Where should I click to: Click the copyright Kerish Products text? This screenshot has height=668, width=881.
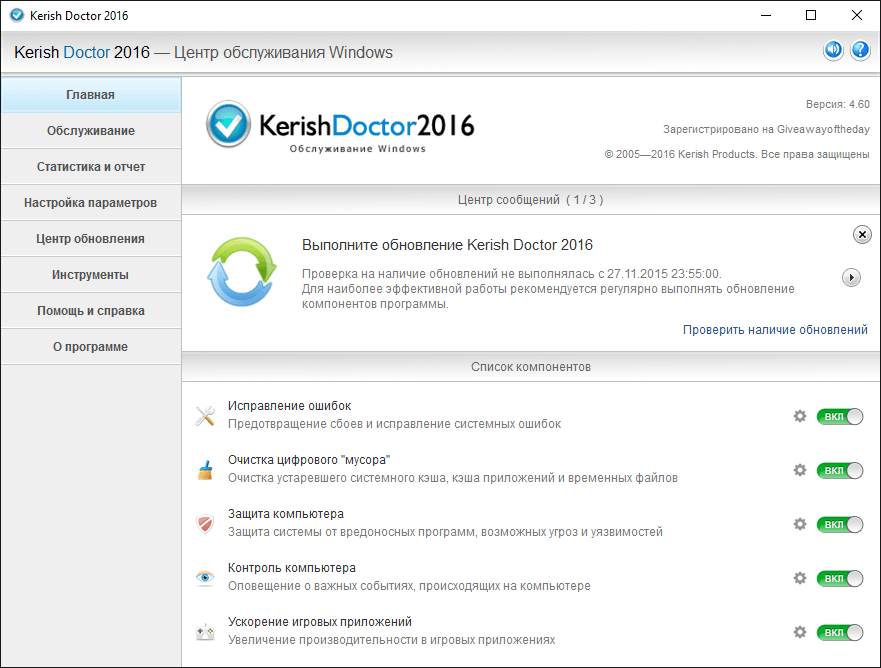click(737, 154)
